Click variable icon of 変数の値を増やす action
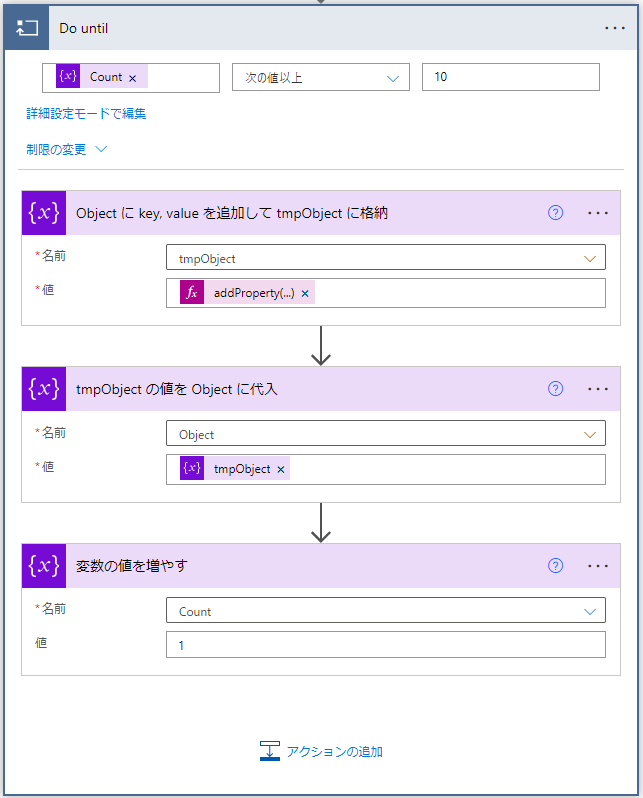The width and height of the screenshot is (643, 798). coord(44,566)
